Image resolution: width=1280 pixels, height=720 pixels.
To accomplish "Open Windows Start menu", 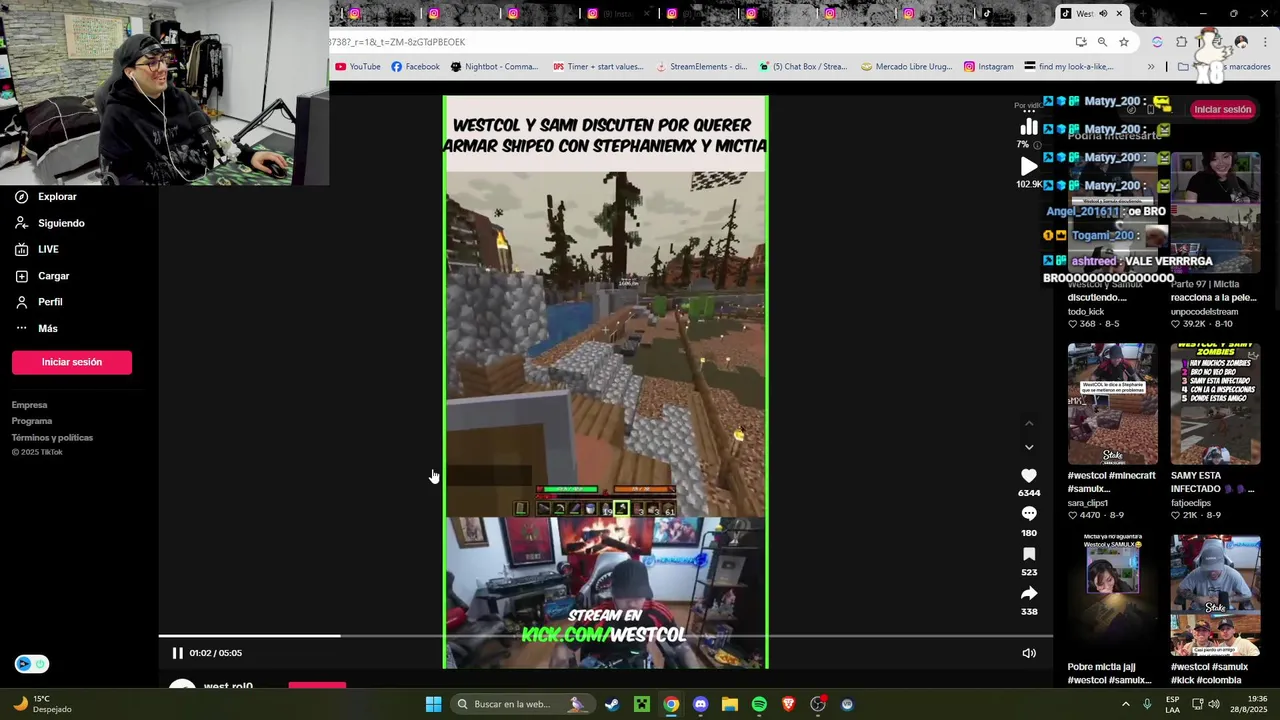I will click(433, 704).
